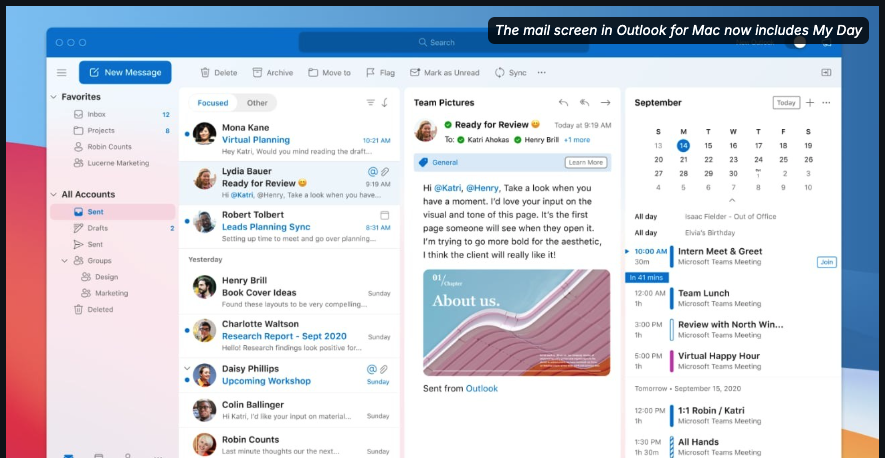The height and width of the screenshot is (458, 885).
Task: Open the Sent folder below Drafts
Action: [111, 245]
